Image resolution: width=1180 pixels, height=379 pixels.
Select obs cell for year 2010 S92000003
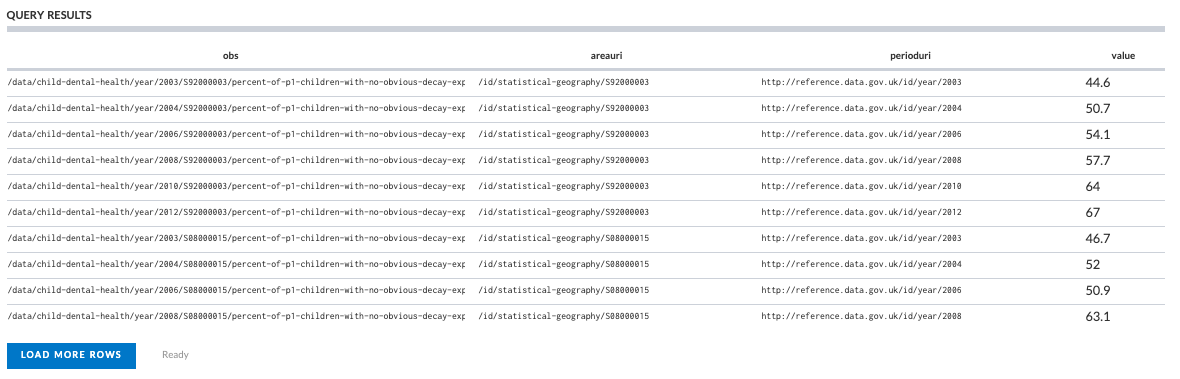236,186
